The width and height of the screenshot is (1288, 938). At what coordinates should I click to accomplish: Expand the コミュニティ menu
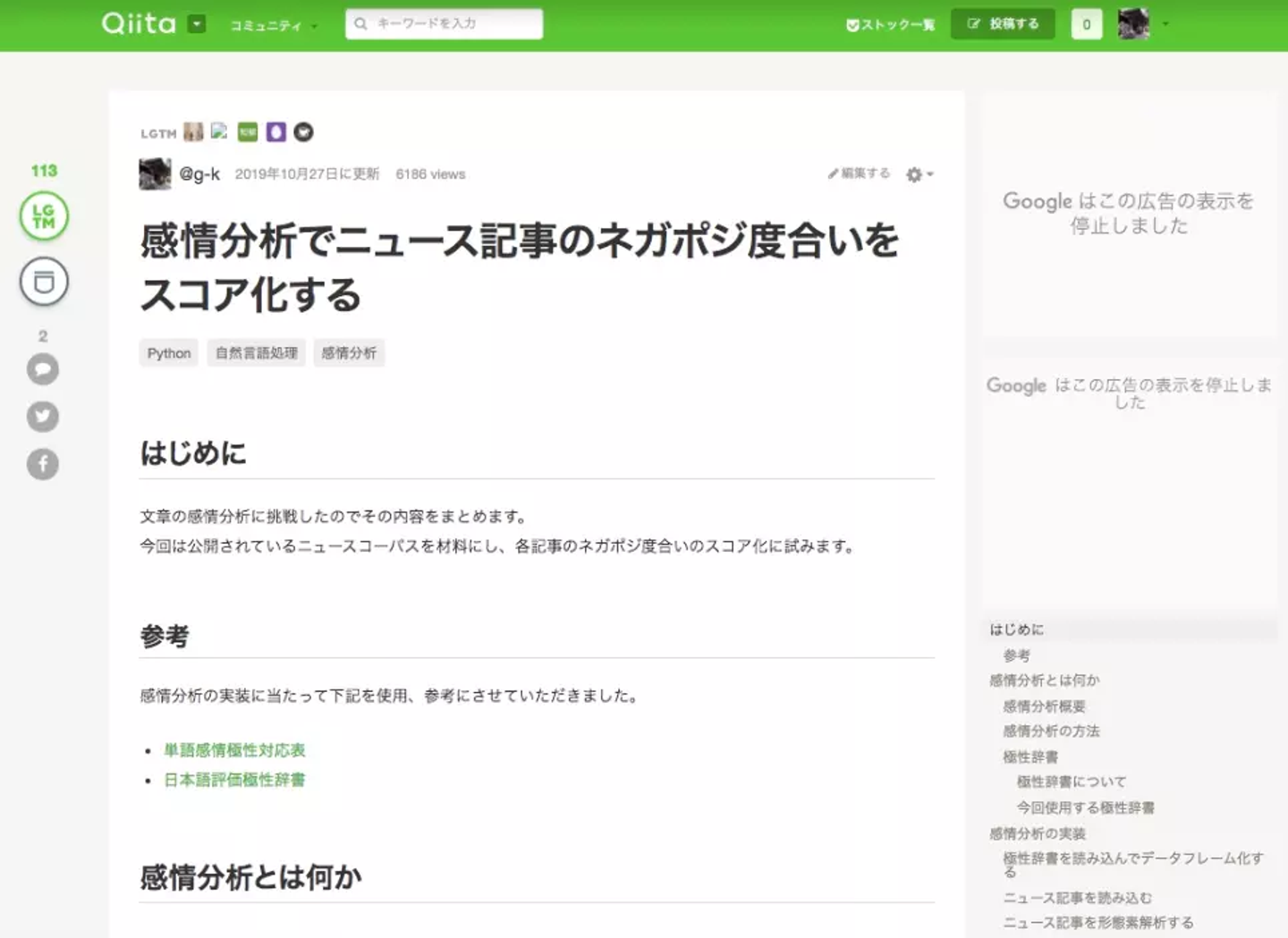point(273,26)
